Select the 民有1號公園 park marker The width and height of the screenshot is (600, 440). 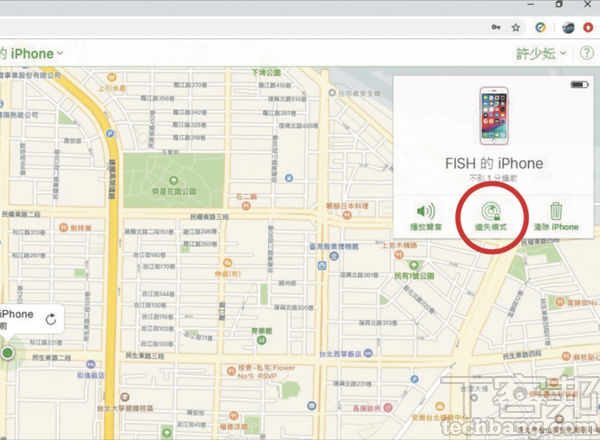[x=414, y=265]
